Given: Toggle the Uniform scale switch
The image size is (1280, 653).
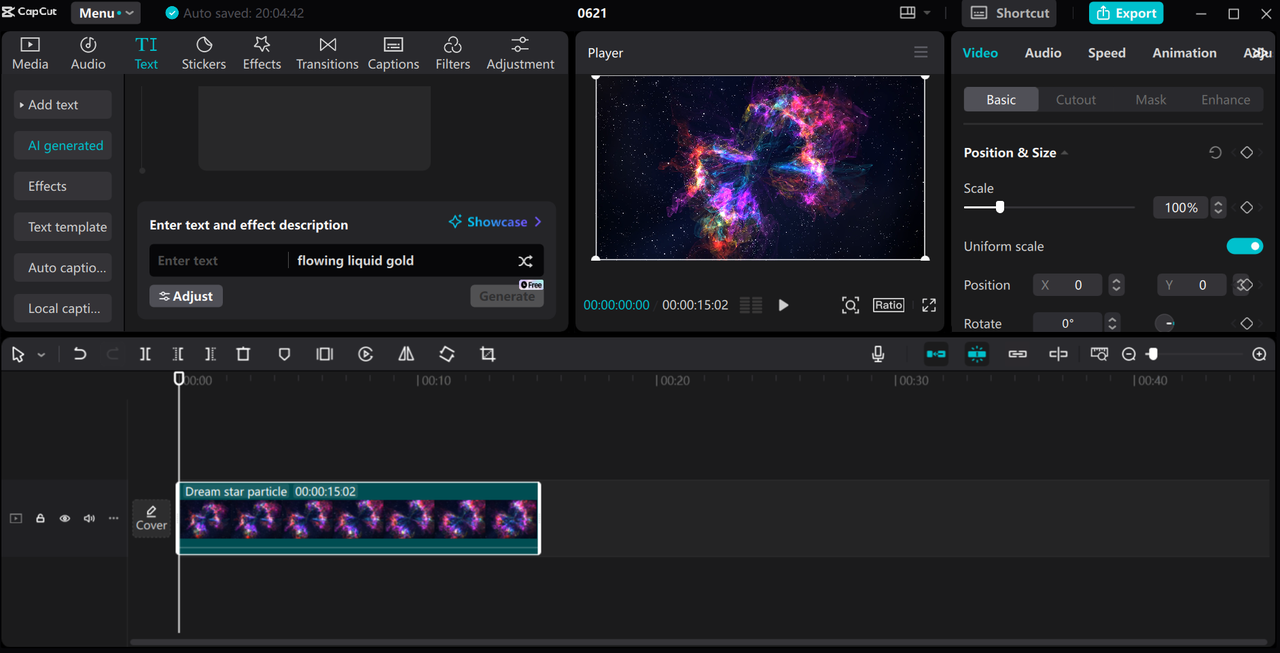Looking at the screenshot, I should click(1244, 246).
